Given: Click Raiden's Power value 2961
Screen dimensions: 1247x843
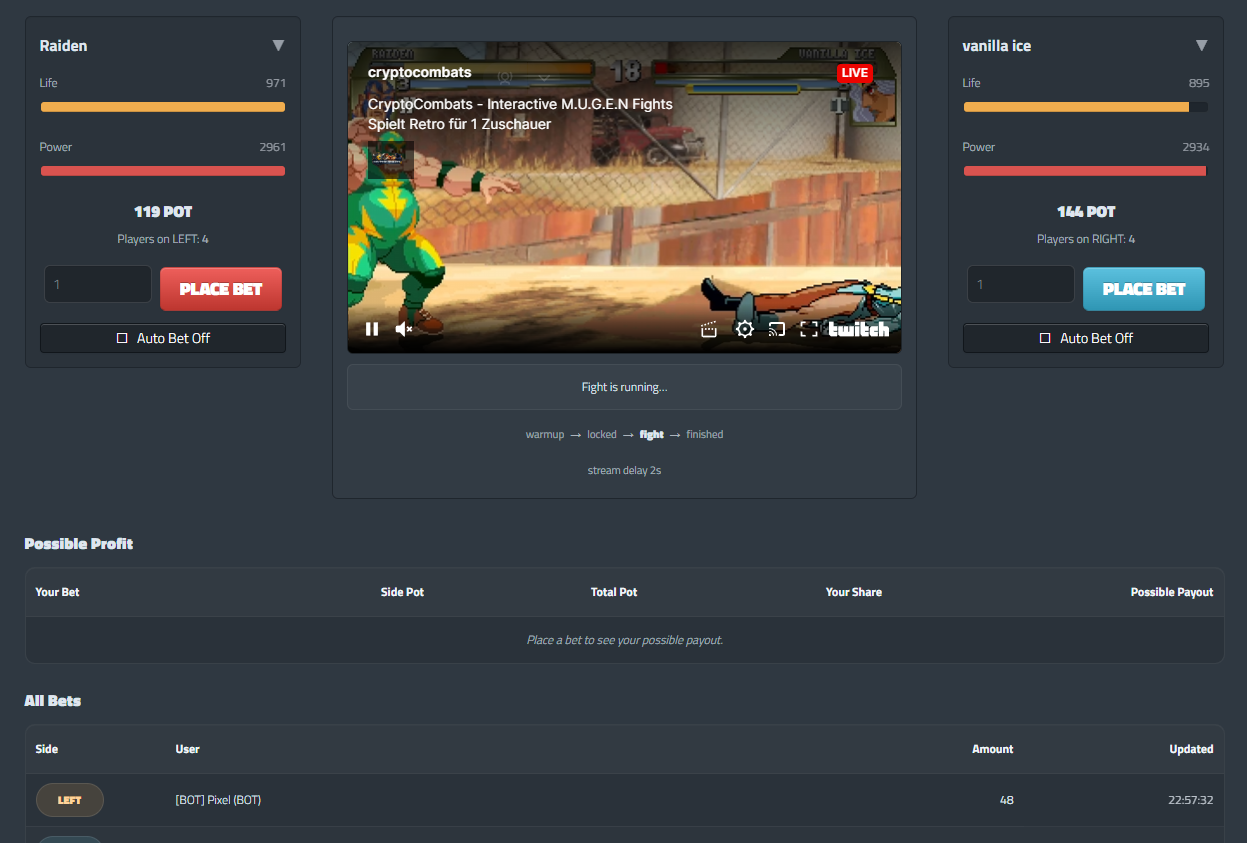Looking at the screenshot, I should click(x=273, y=147).
